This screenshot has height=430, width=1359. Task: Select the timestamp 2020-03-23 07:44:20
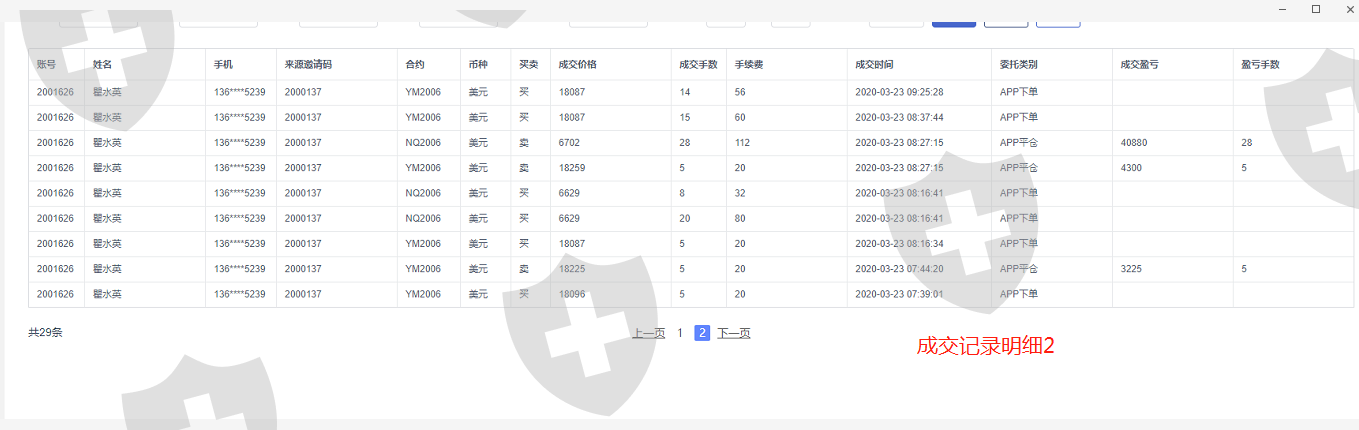pos(900,269)
